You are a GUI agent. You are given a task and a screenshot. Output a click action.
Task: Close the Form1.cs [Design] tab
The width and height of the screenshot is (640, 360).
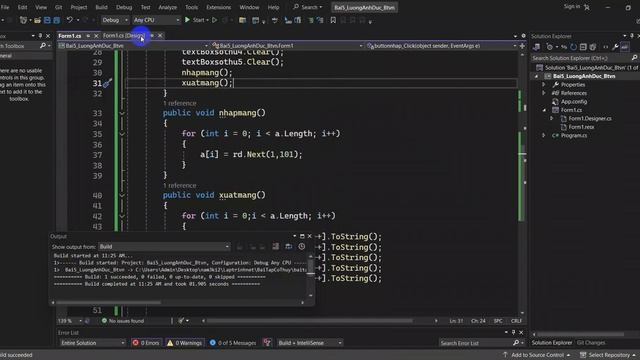160,36
